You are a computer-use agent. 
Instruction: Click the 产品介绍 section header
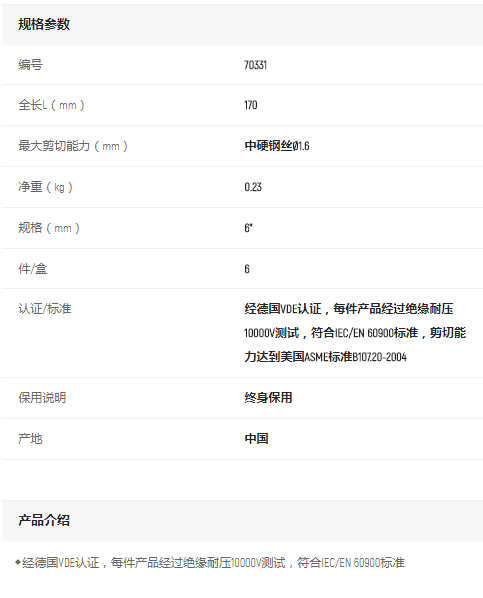tap(44, 520)
